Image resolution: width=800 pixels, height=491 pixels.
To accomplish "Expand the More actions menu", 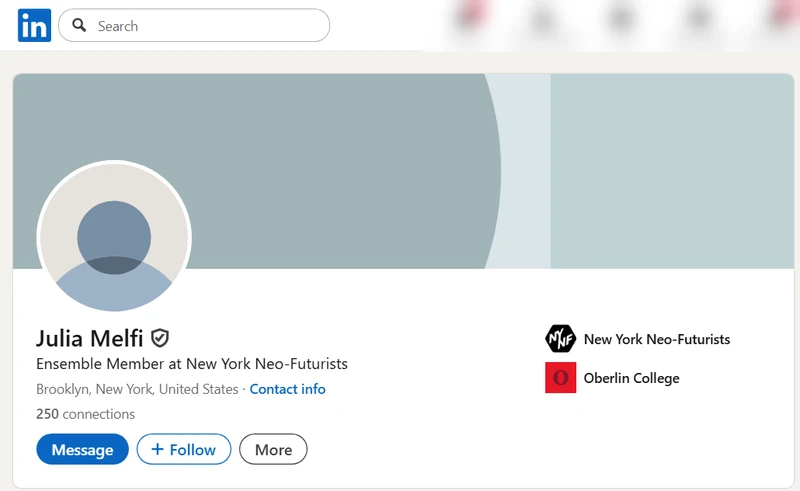I will (273, 450).
